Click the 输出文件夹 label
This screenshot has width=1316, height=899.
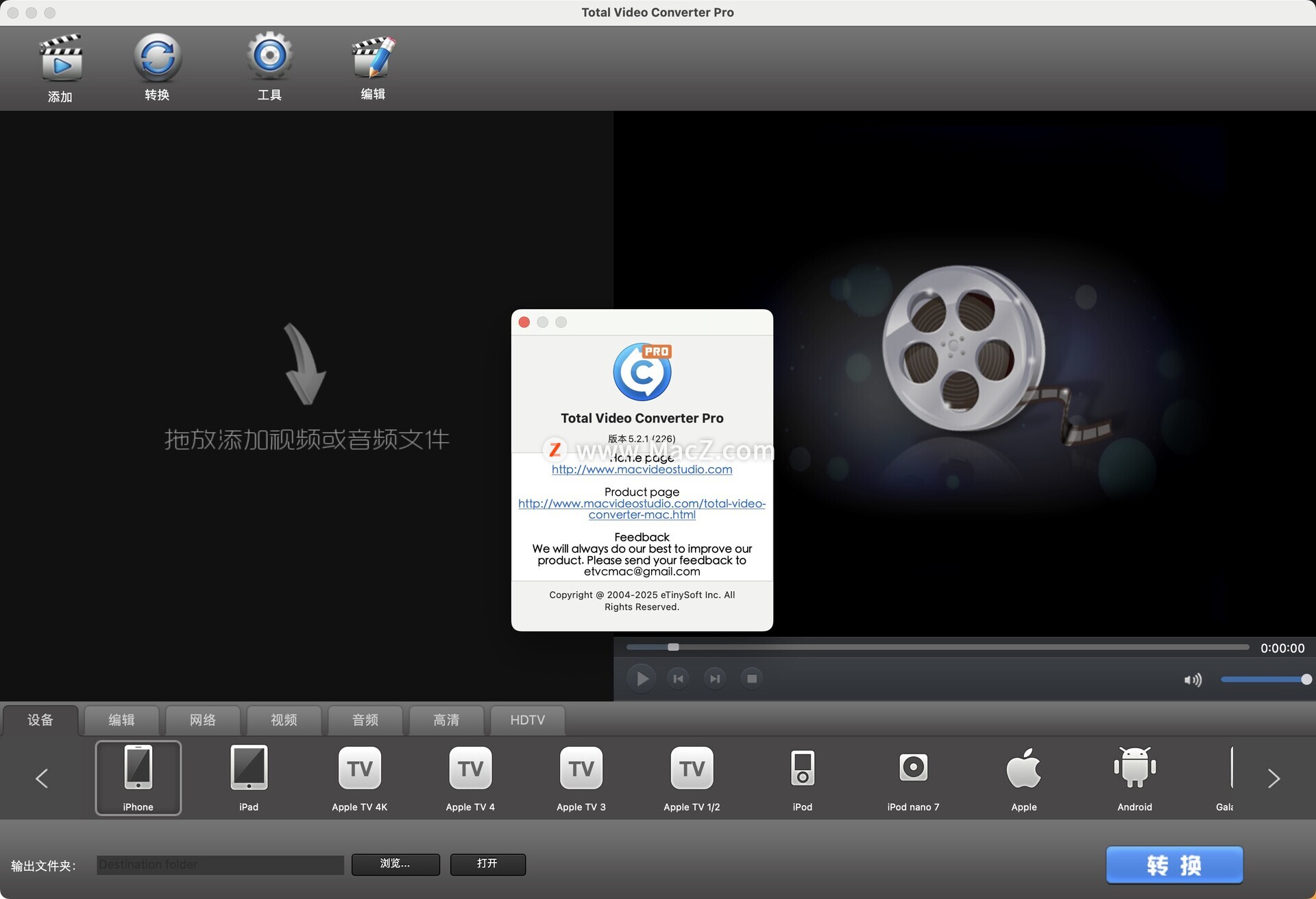(43, 866)
